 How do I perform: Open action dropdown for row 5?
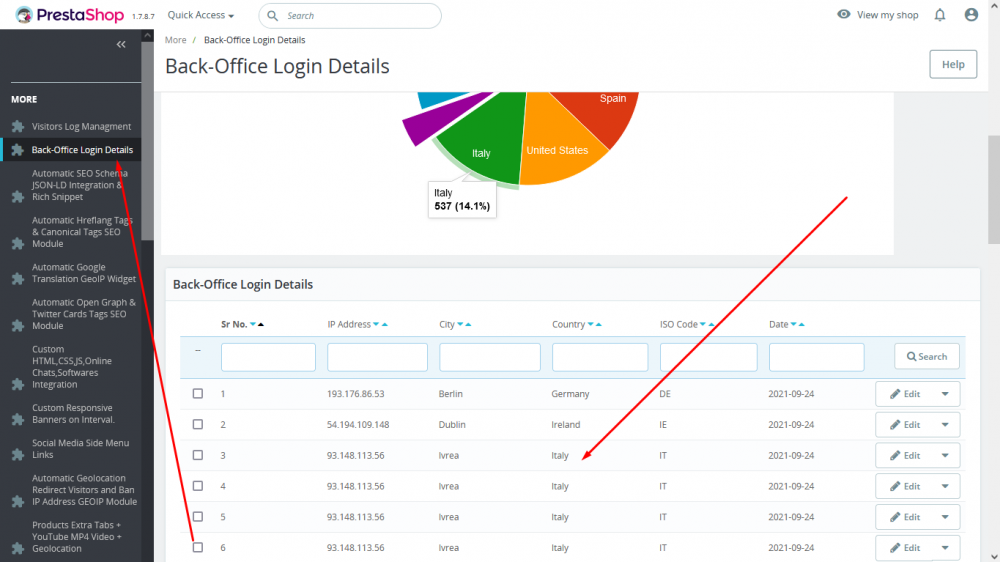pos(945,517)
